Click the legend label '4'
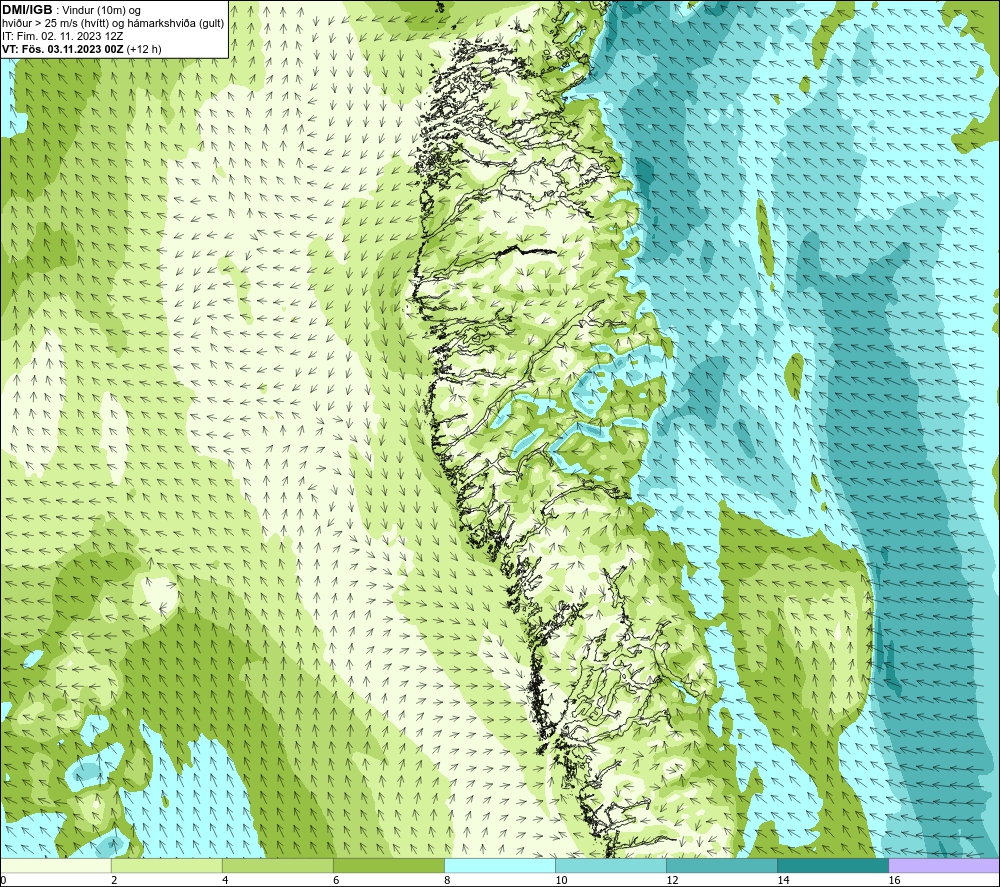The width and height of the screenshot is (1000, 887). (224, 881)
